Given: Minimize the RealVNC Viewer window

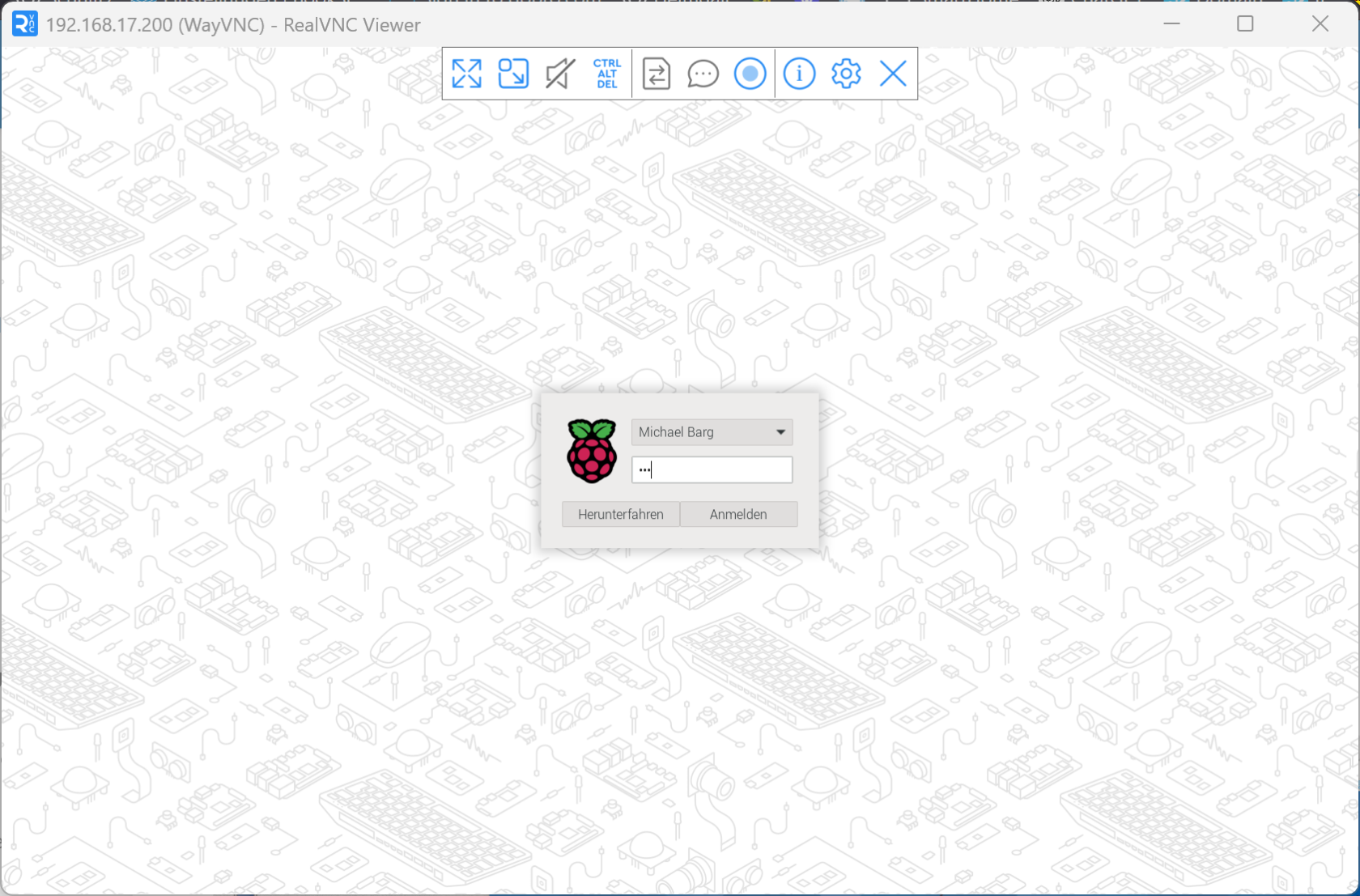Looking at the screenshot, I should (x=1171, y=24).
